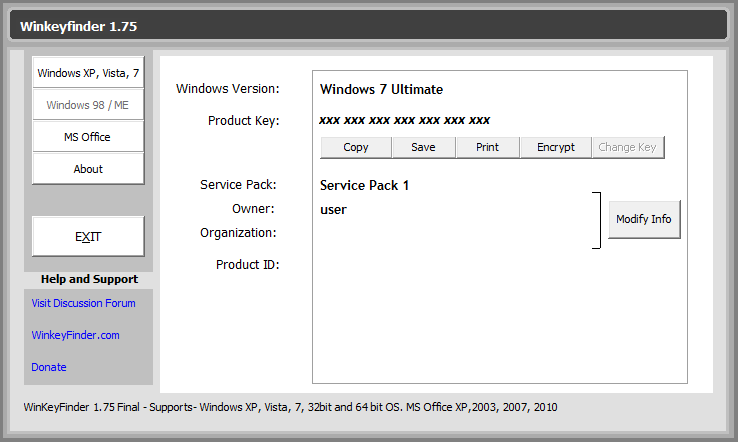Save the product key to file
The width and height of the screenshot is (738, 442).
422,147
